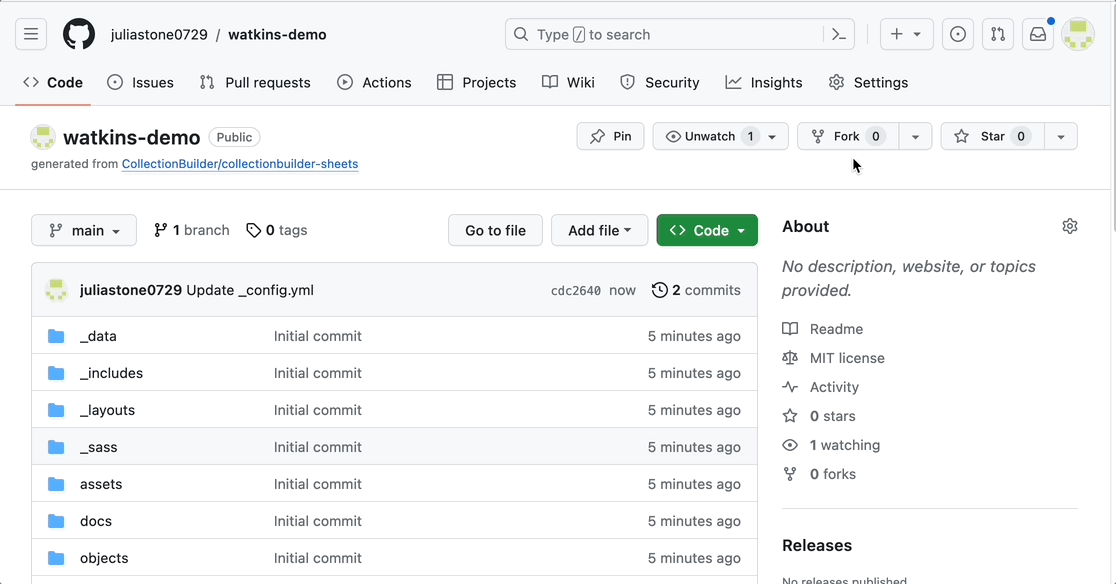Expand the Add file dropdown
Image resolution: width=1116 pixels, height=584 pixels.
(599, 230)
